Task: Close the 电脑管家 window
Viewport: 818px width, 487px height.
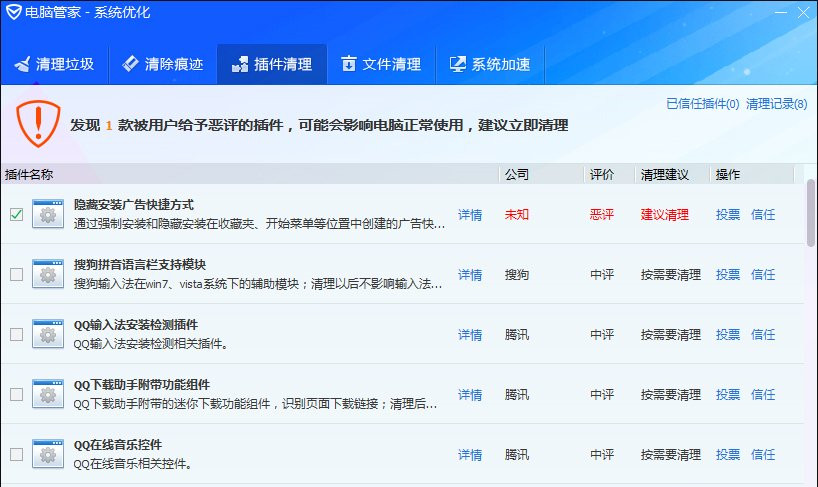Action: 803,12
